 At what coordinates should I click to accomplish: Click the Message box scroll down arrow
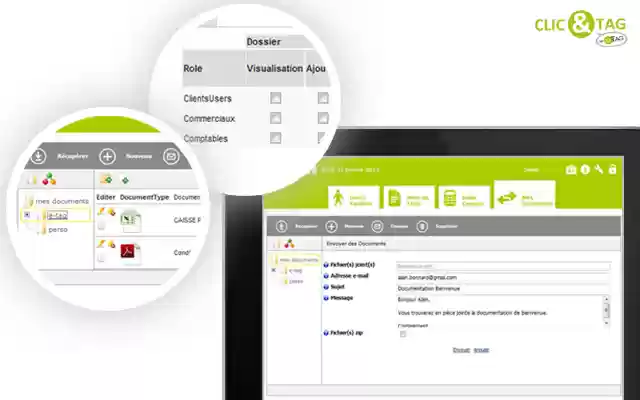pyautogui.click(x=607, y=322)
